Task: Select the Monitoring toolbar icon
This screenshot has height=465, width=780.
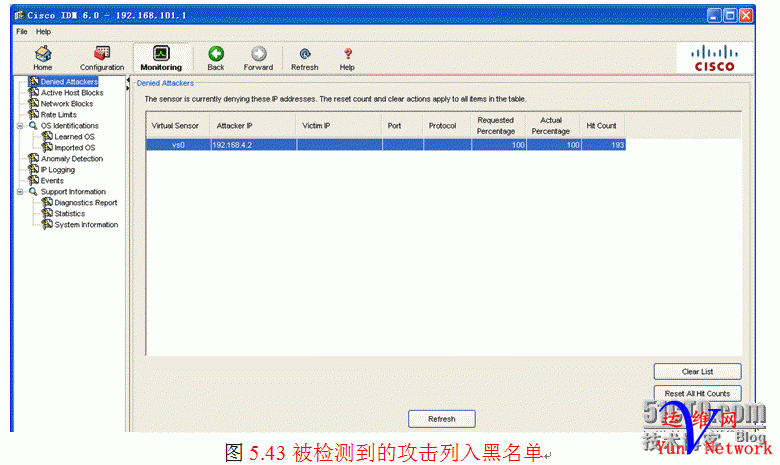Action: click(161, 53)
